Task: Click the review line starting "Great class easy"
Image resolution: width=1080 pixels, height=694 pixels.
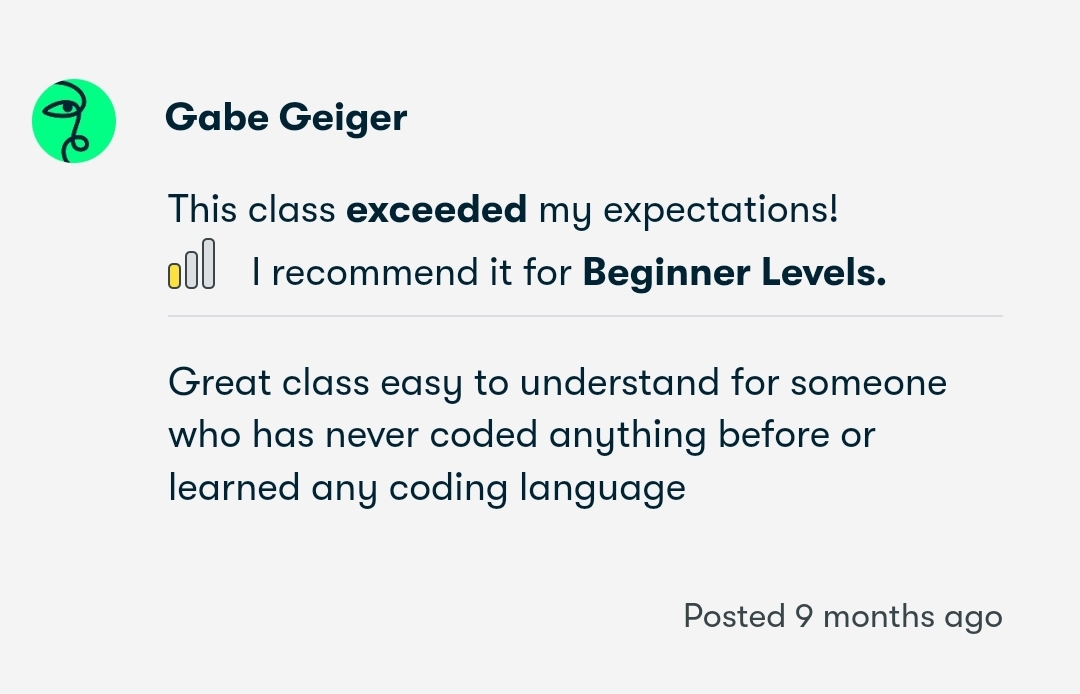Action: coord(556,383)
